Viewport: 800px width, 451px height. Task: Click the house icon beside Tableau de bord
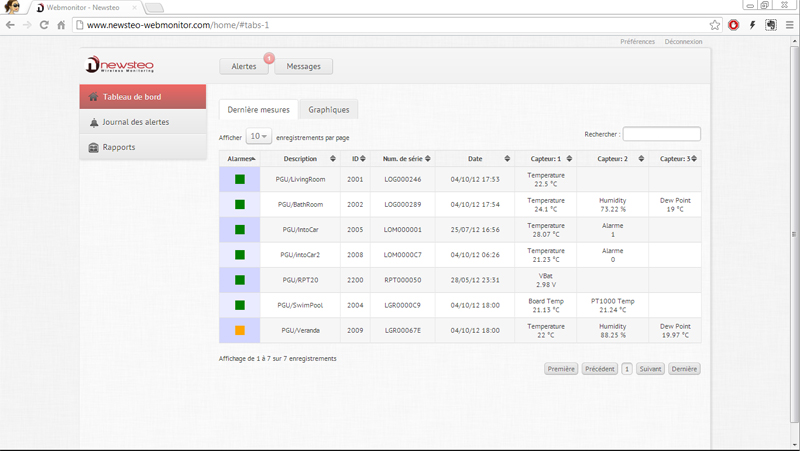[x=93, y=96]
